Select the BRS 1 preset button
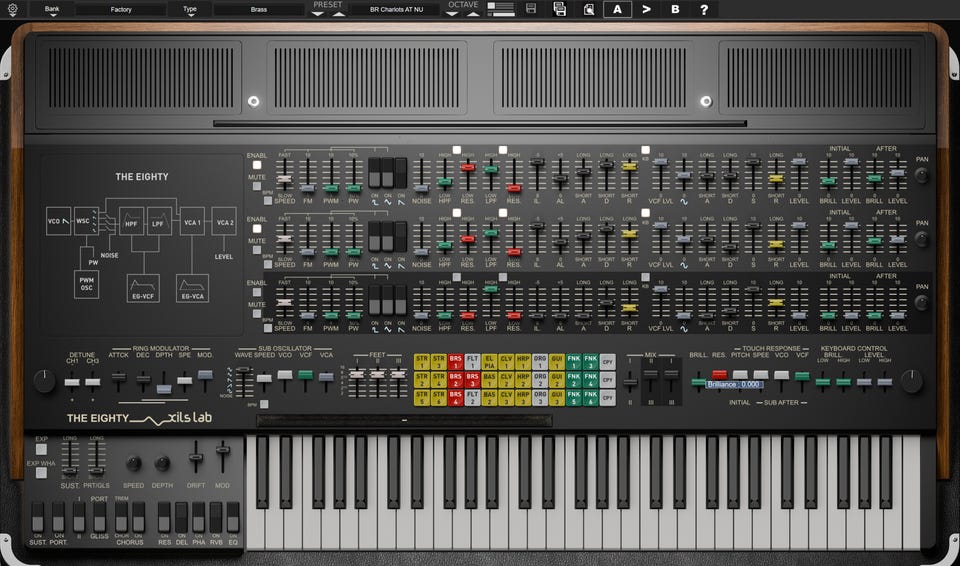 pos(455,361)
